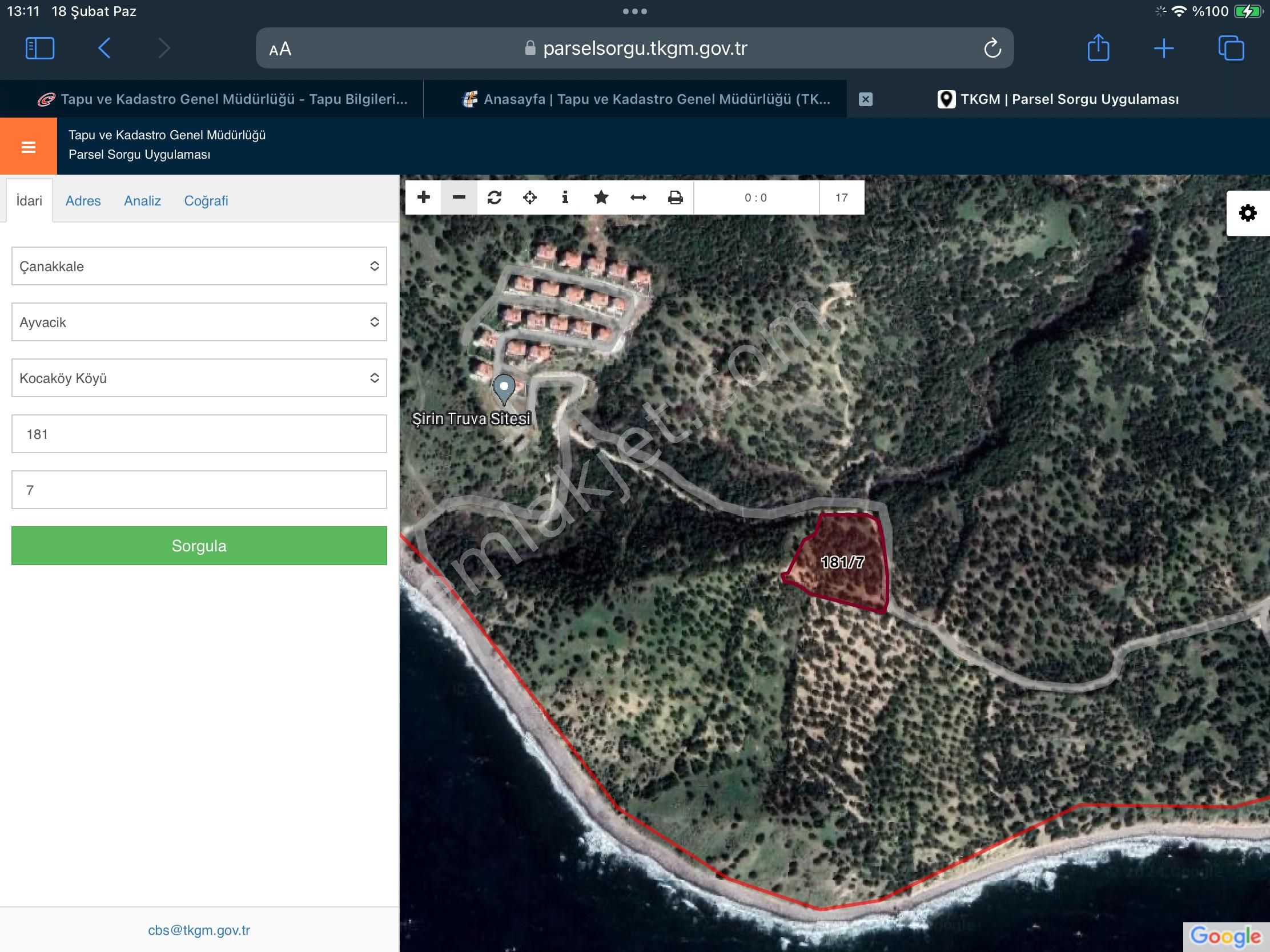Click the print map icon

point(675,197)
